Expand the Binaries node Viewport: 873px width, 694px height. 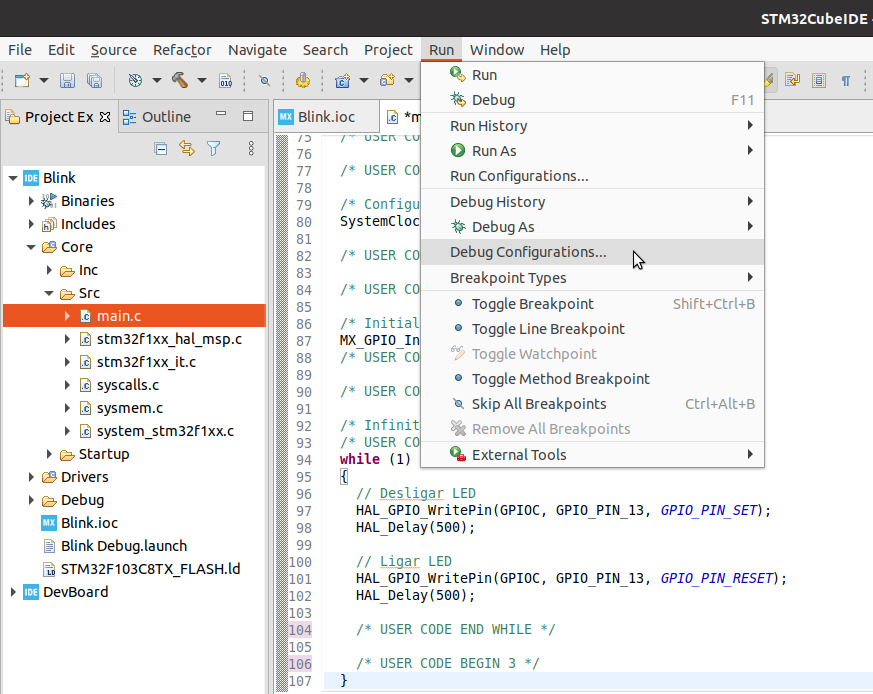[x=31, y=201]
